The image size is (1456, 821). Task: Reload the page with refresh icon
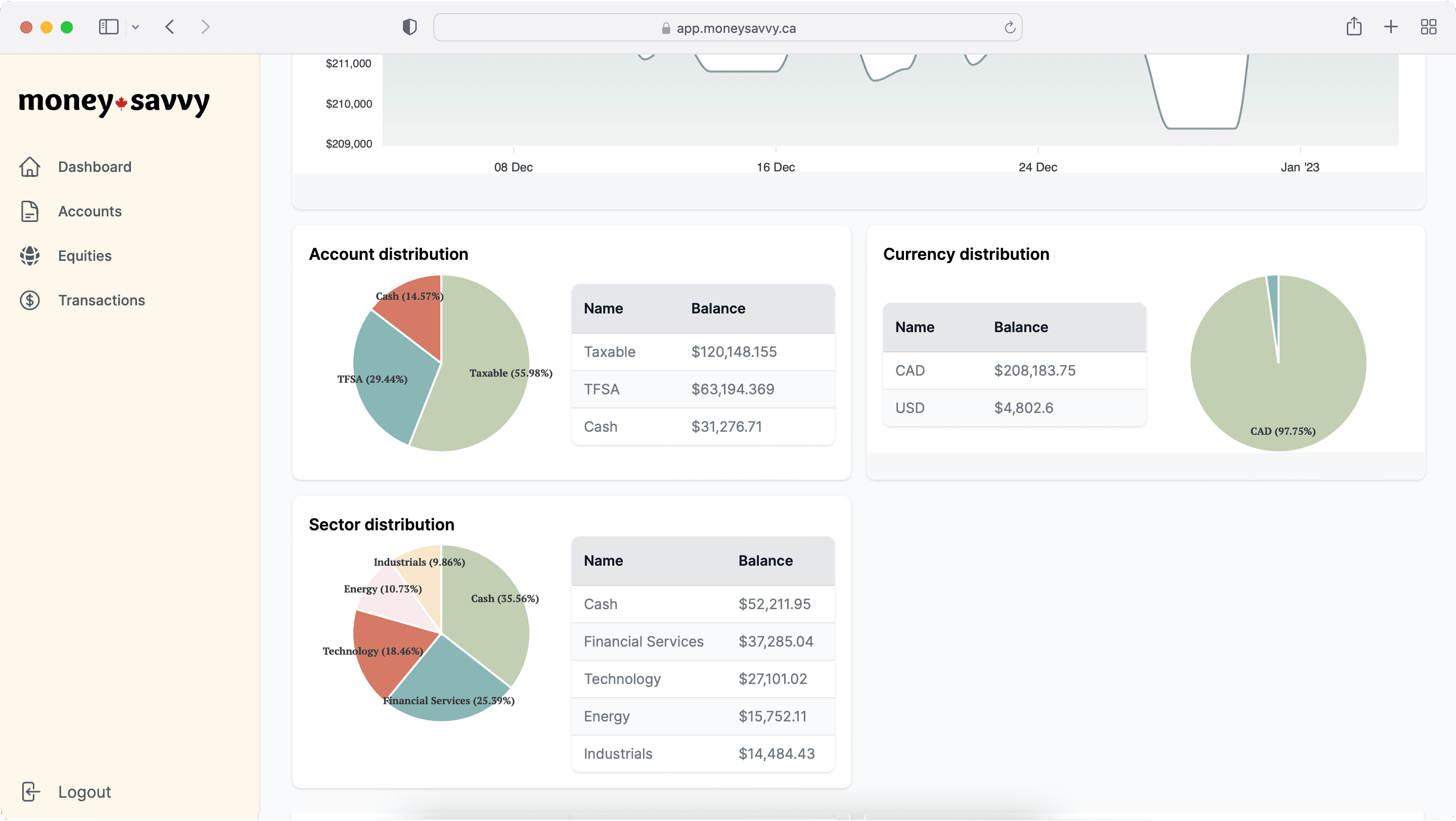tap(1010, 28)
